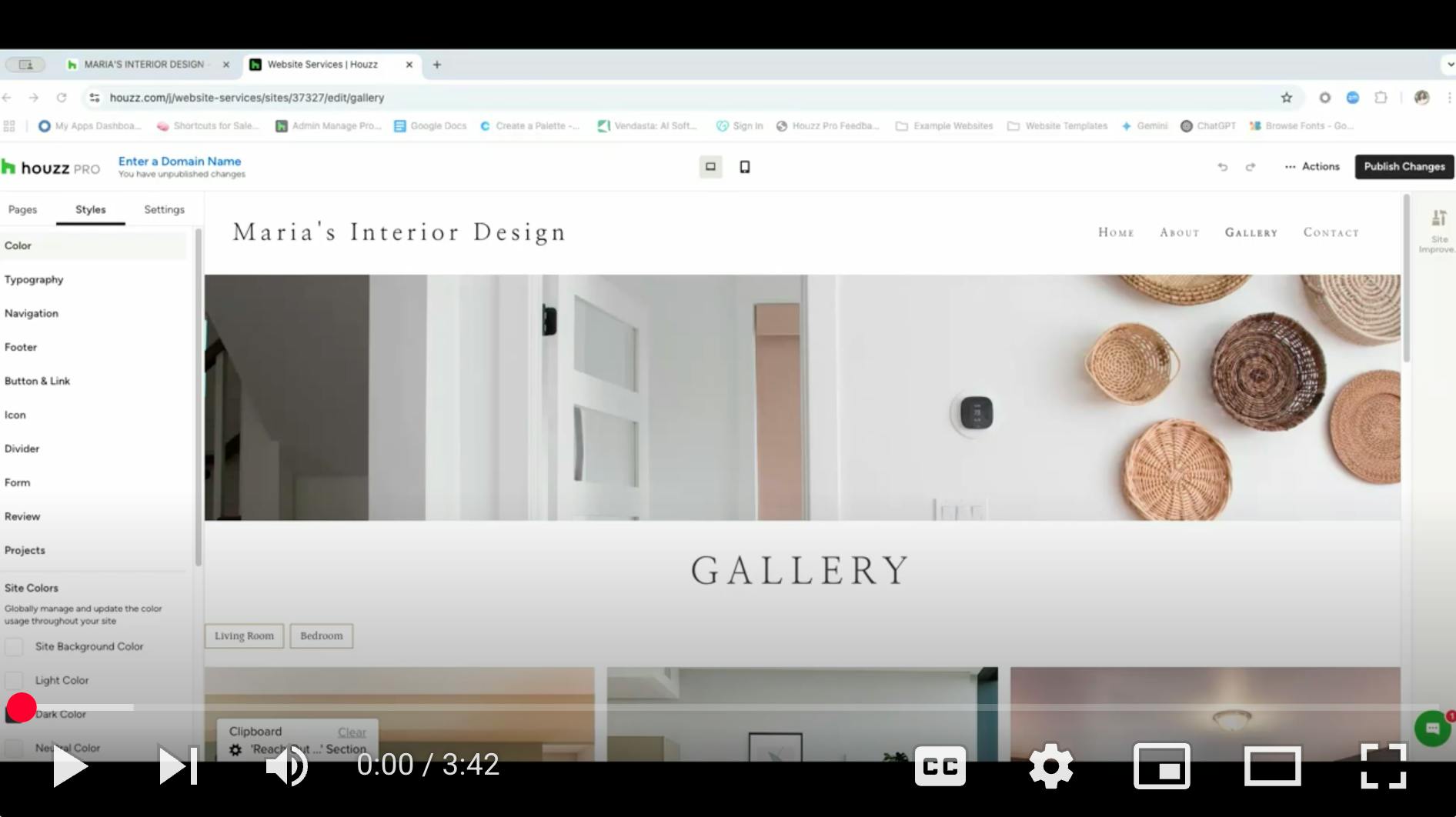Screen dimensions: 1456x817
Task: Toggle video mute speaker icon
Action: (x=286, y=766)
